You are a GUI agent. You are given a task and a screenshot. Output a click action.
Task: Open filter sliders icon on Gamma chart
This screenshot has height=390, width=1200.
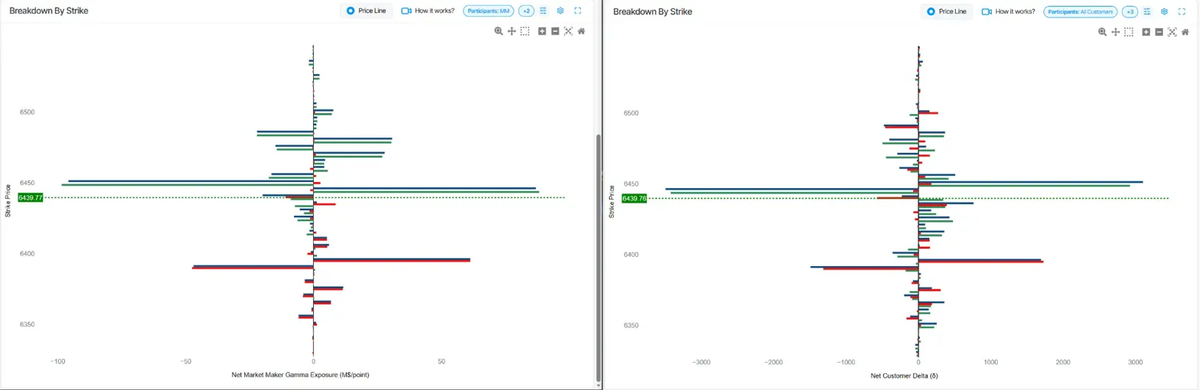[x=543, y=11]
